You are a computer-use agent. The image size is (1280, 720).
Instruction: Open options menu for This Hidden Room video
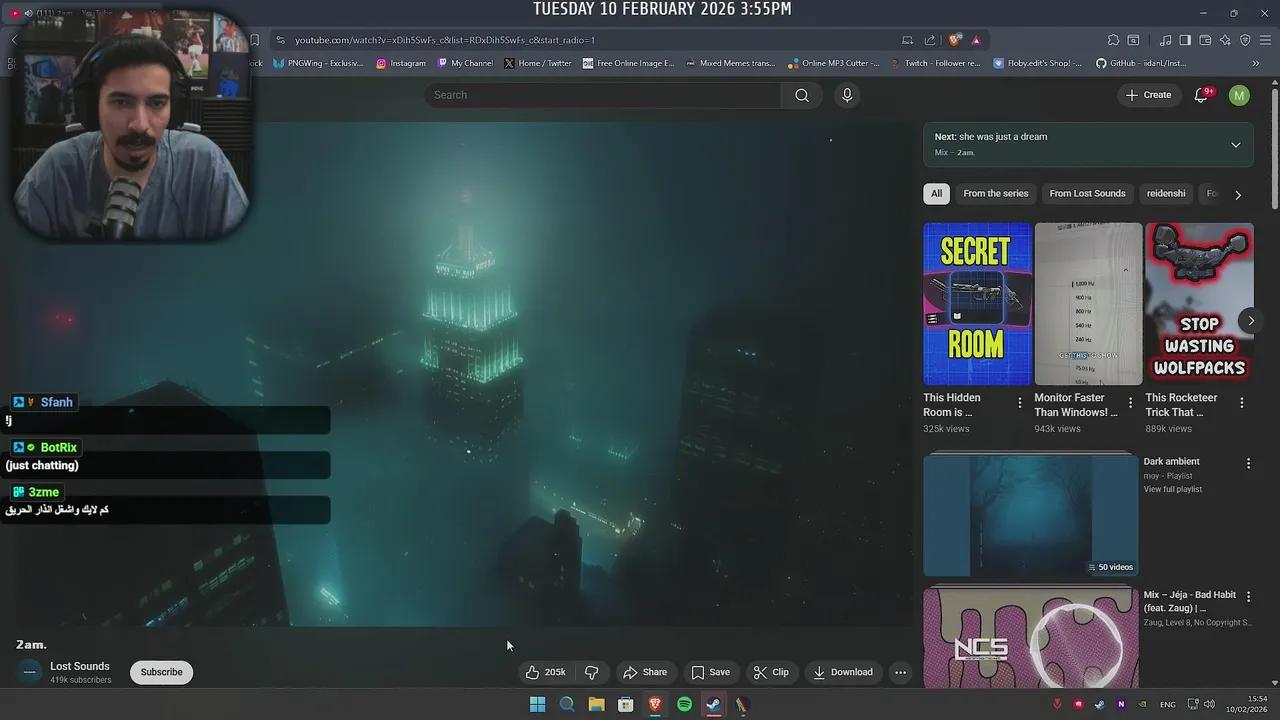coord(1020,403)
